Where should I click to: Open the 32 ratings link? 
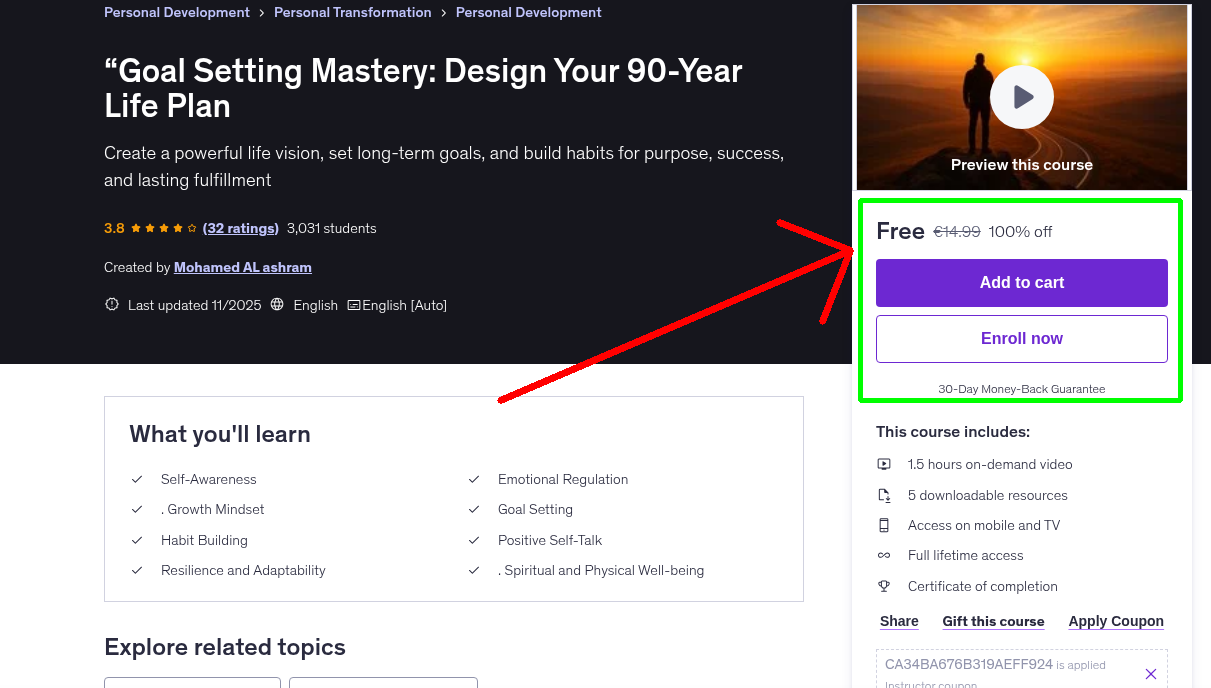pos(240,228)
